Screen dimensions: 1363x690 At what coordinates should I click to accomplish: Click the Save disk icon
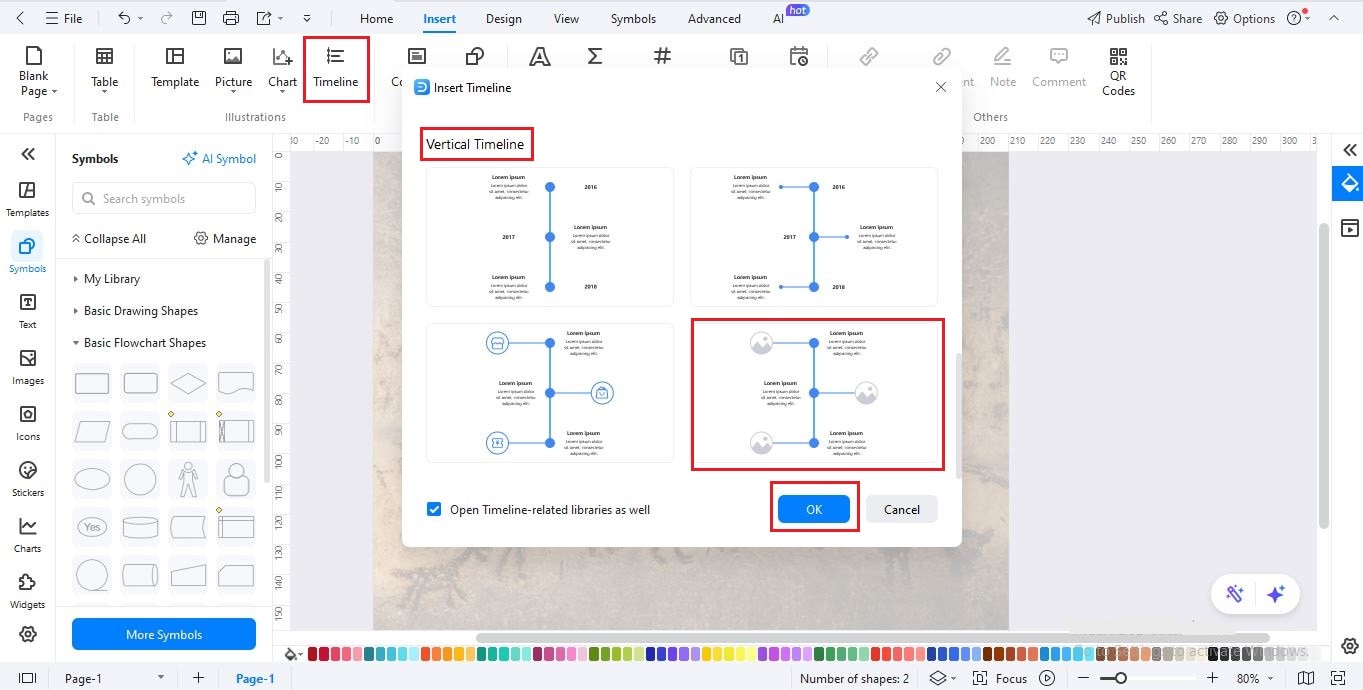point(199,18)
